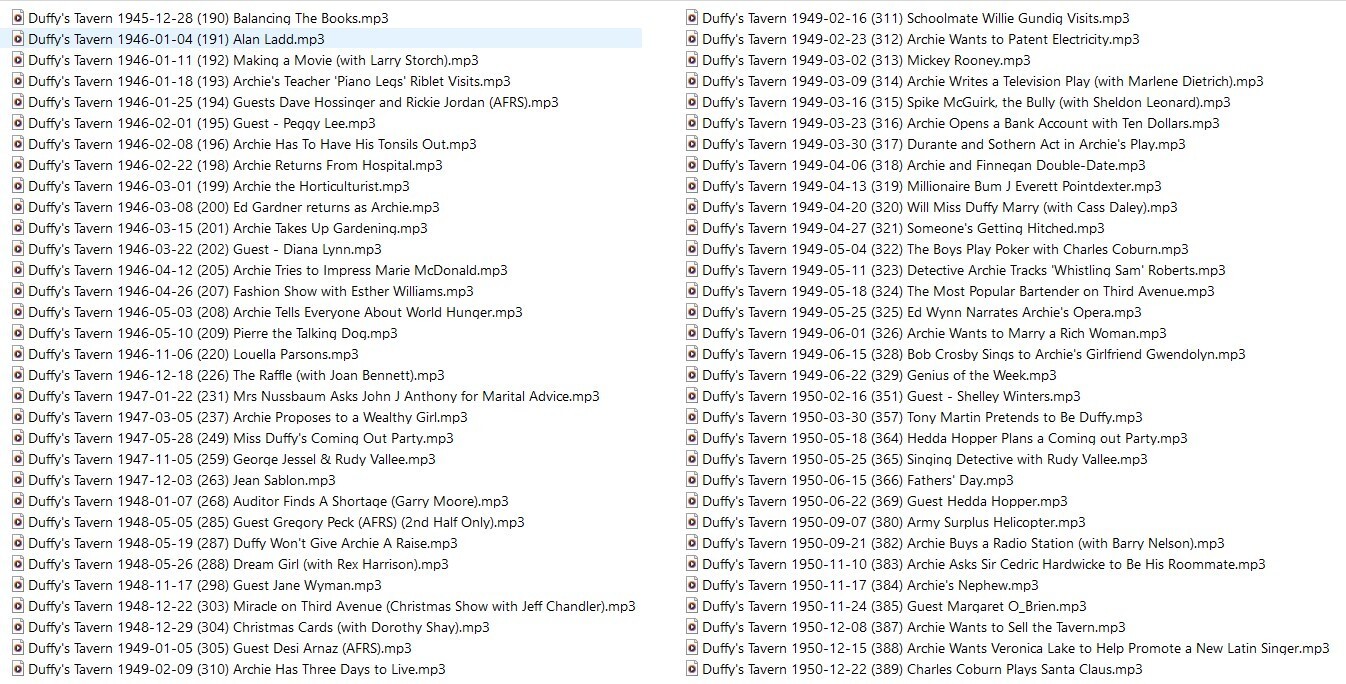Select 'The Boys Play Poker with Charles Coburn'
Viewport: 1346px width, 684px height.
click(x=945, y=249)
